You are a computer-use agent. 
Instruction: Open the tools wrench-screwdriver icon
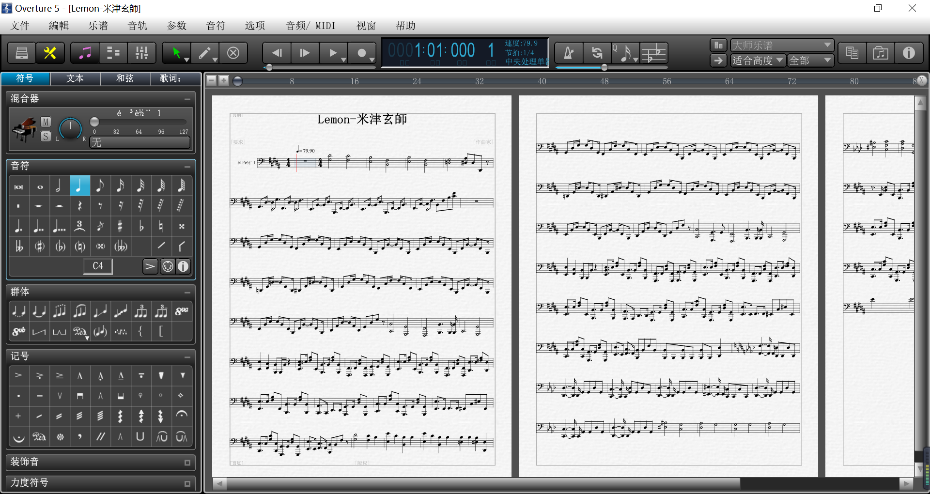pyautogui.click(x=50, y=53)
